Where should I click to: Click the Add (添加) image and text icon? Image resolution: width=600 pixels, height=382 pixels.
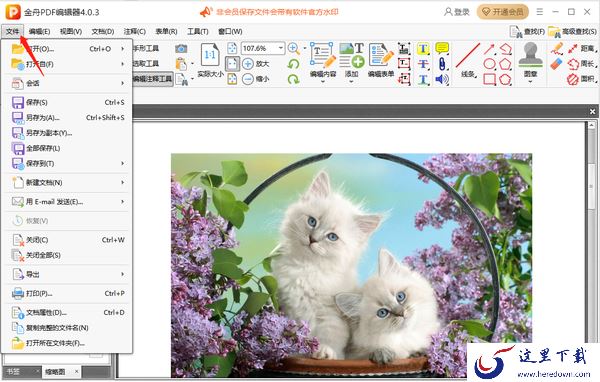(351, 55)
